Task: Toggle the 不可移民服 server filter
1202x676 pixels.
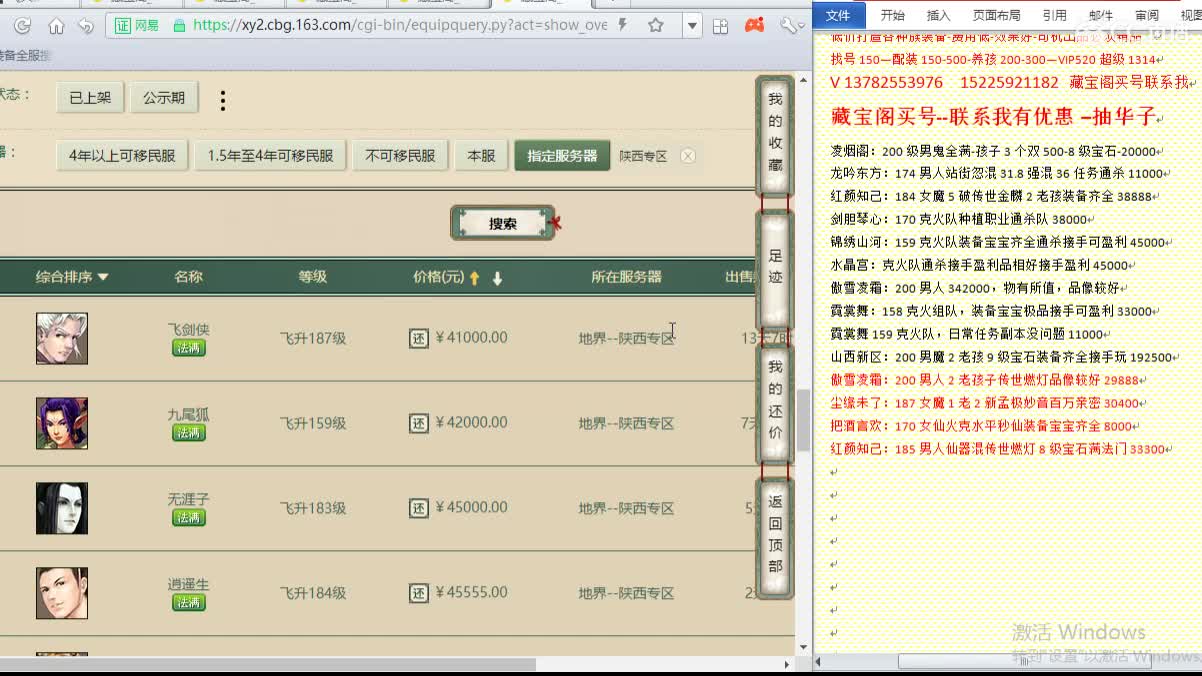Action: click(400, 156)
